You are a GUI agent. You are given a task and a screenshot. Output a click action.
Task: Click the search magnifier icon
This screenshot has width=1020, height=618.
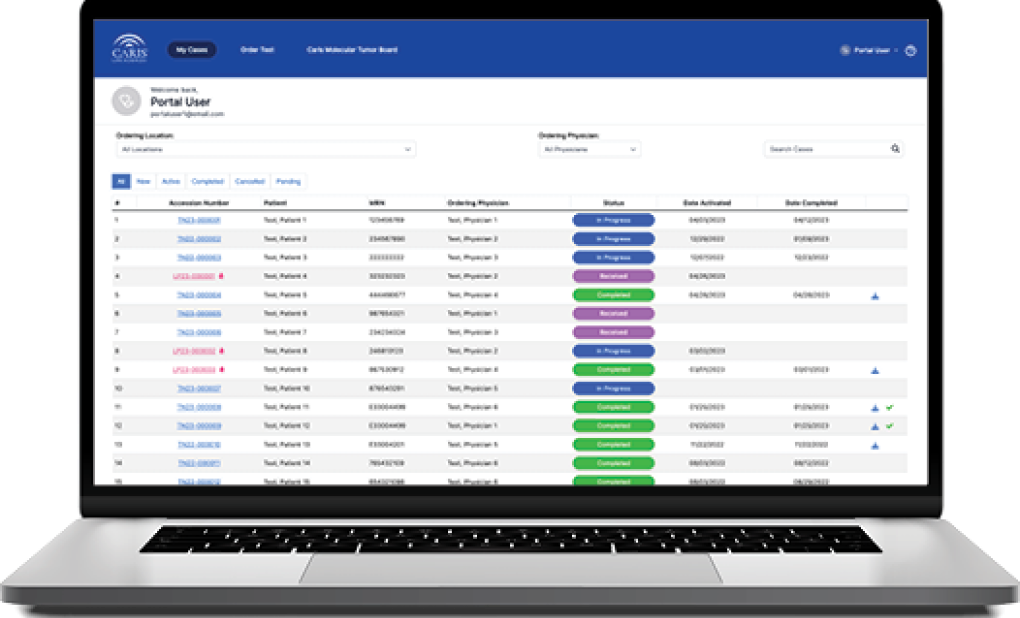pos(895,149)
